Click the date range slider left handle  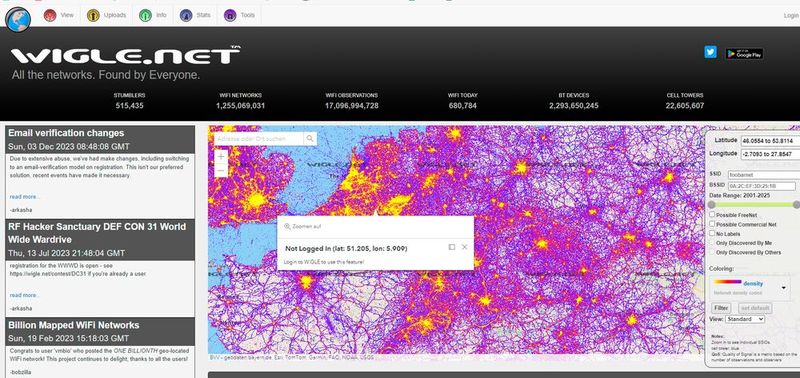[711, 205]
